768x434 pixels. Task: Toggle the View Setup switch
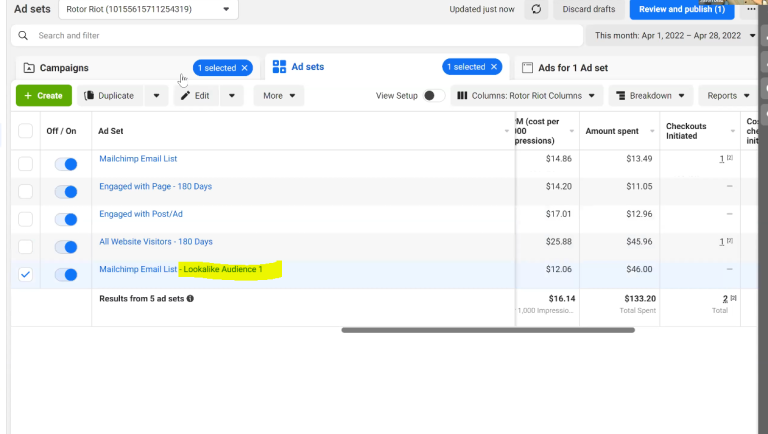pos(434,96)
